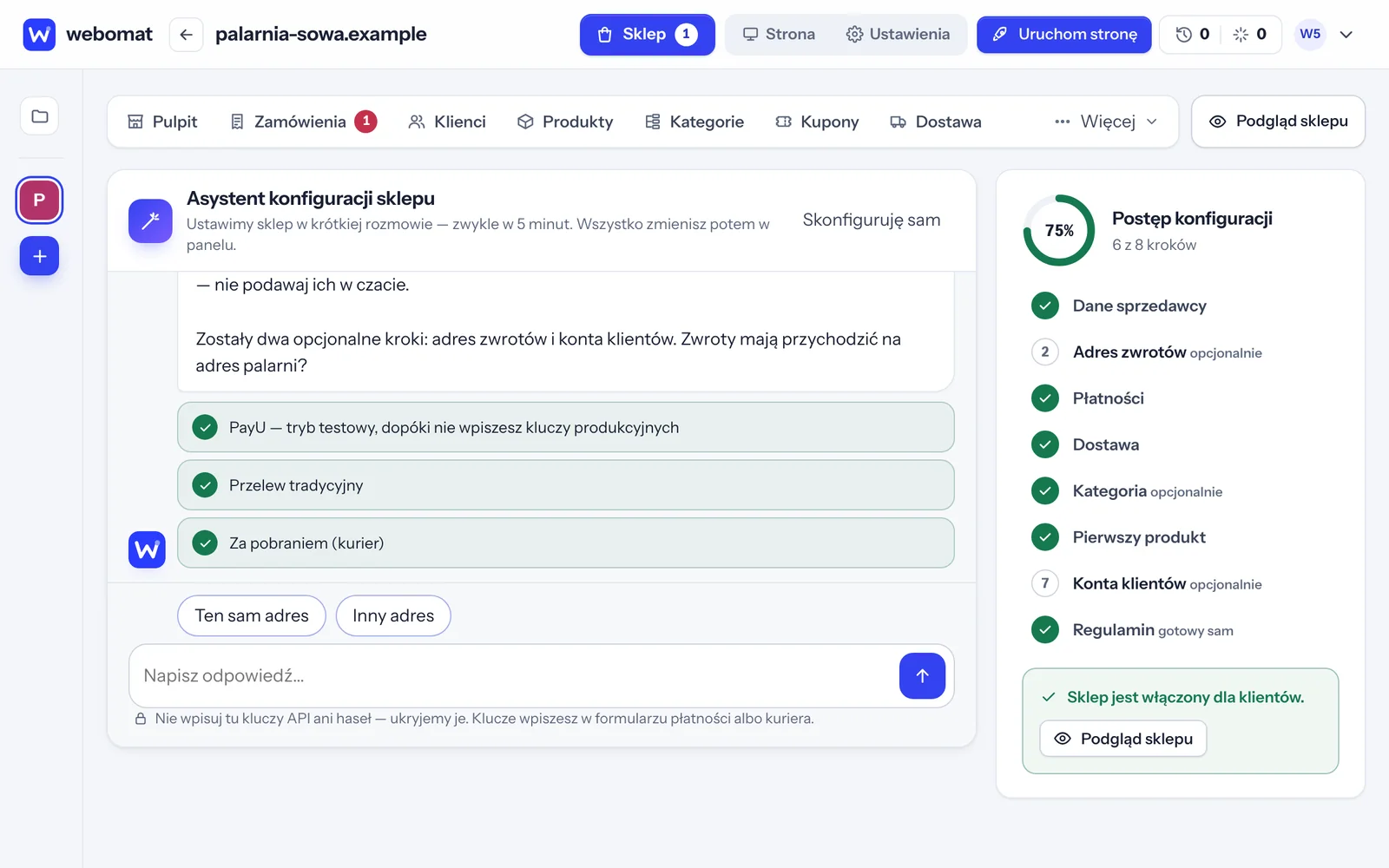Go to Pulpit section
Screen dimensions: 1389x868
click(162, 122)
